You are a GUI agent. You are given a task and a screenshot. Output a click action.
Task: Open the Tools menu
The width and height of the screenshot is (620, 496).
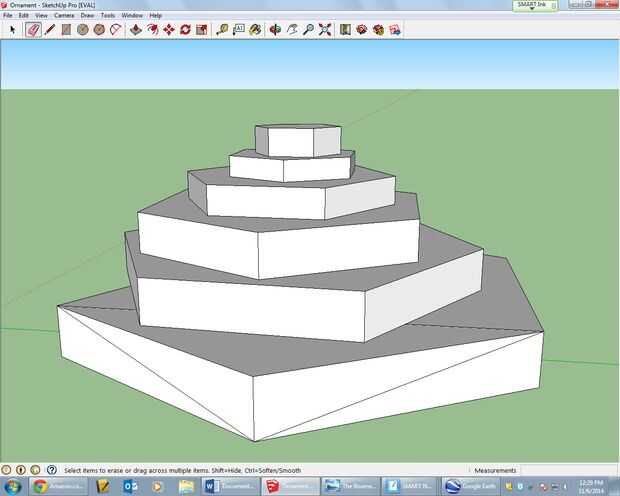[108, 15]
